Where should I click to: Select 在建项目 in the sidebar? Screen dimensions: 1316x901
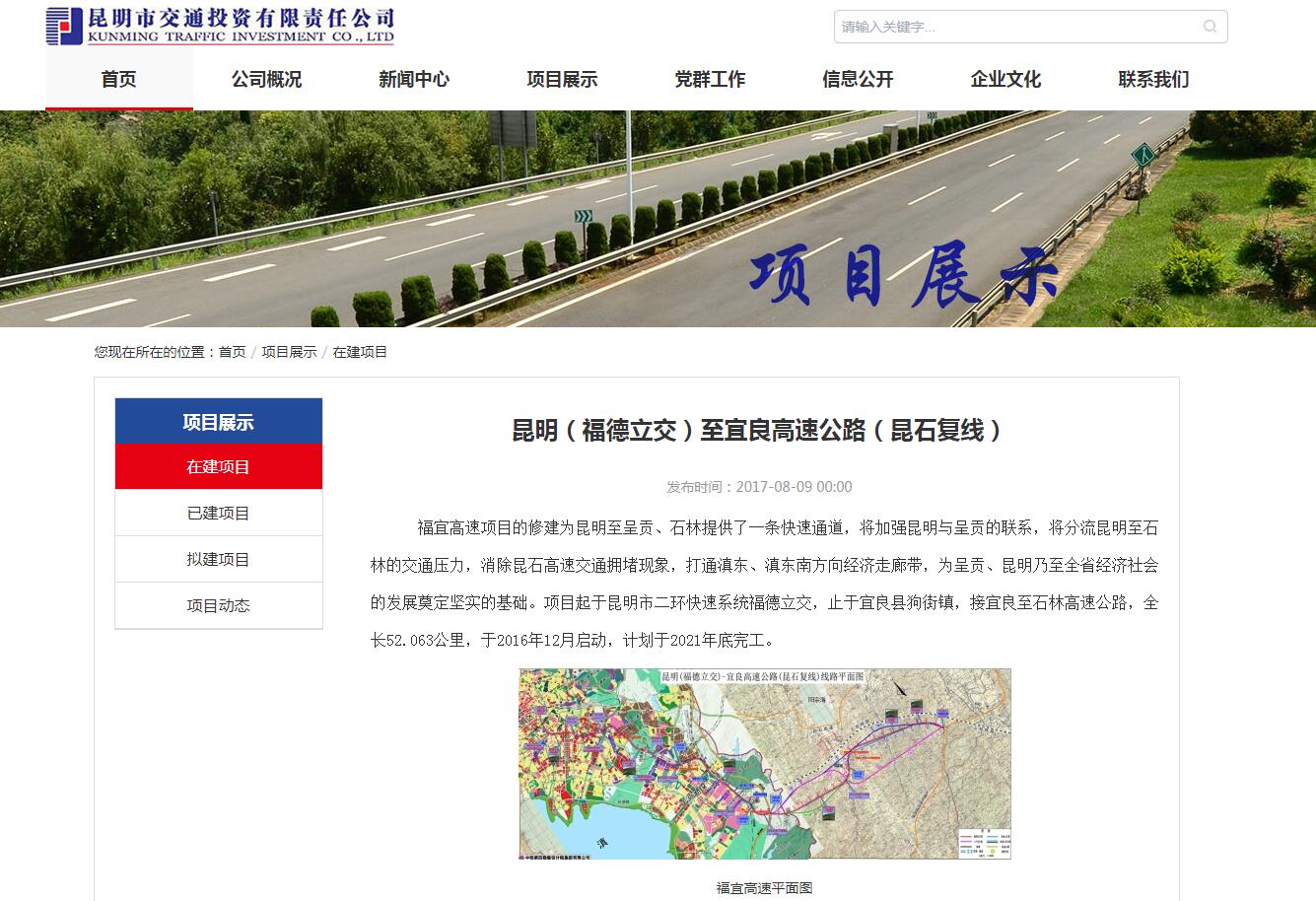pos(219,466)
